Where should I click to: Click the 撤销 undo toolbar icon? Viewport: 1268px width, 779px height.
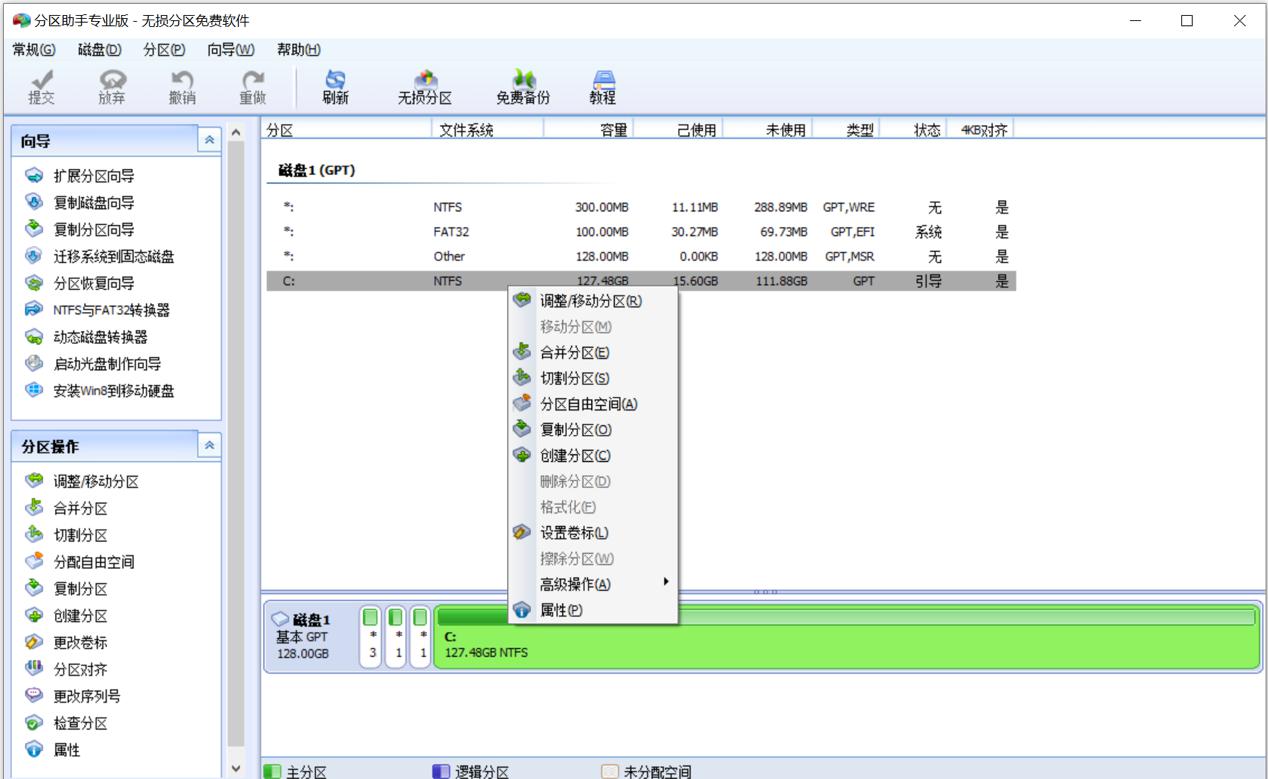(182, 87)
